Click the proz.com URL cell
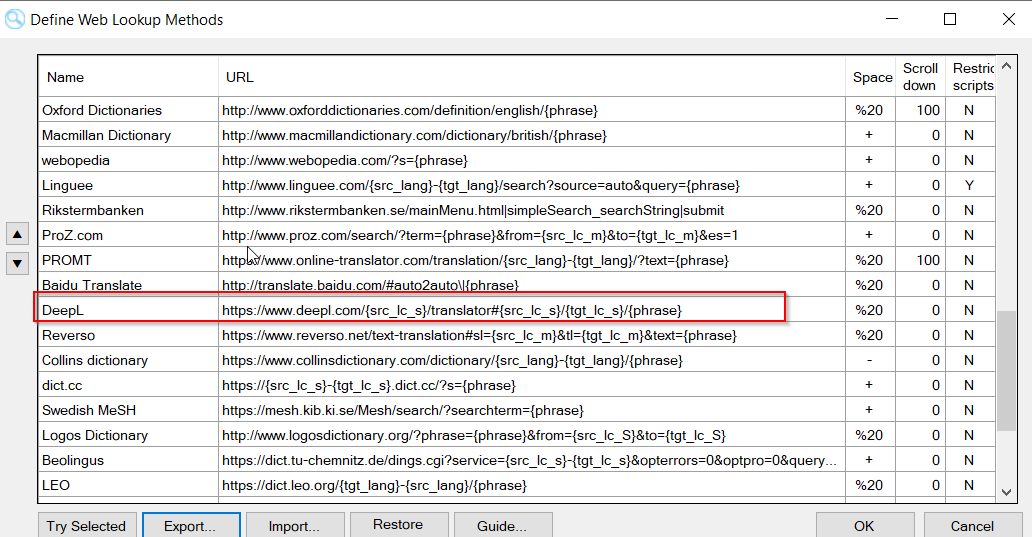 pos(532,235)
